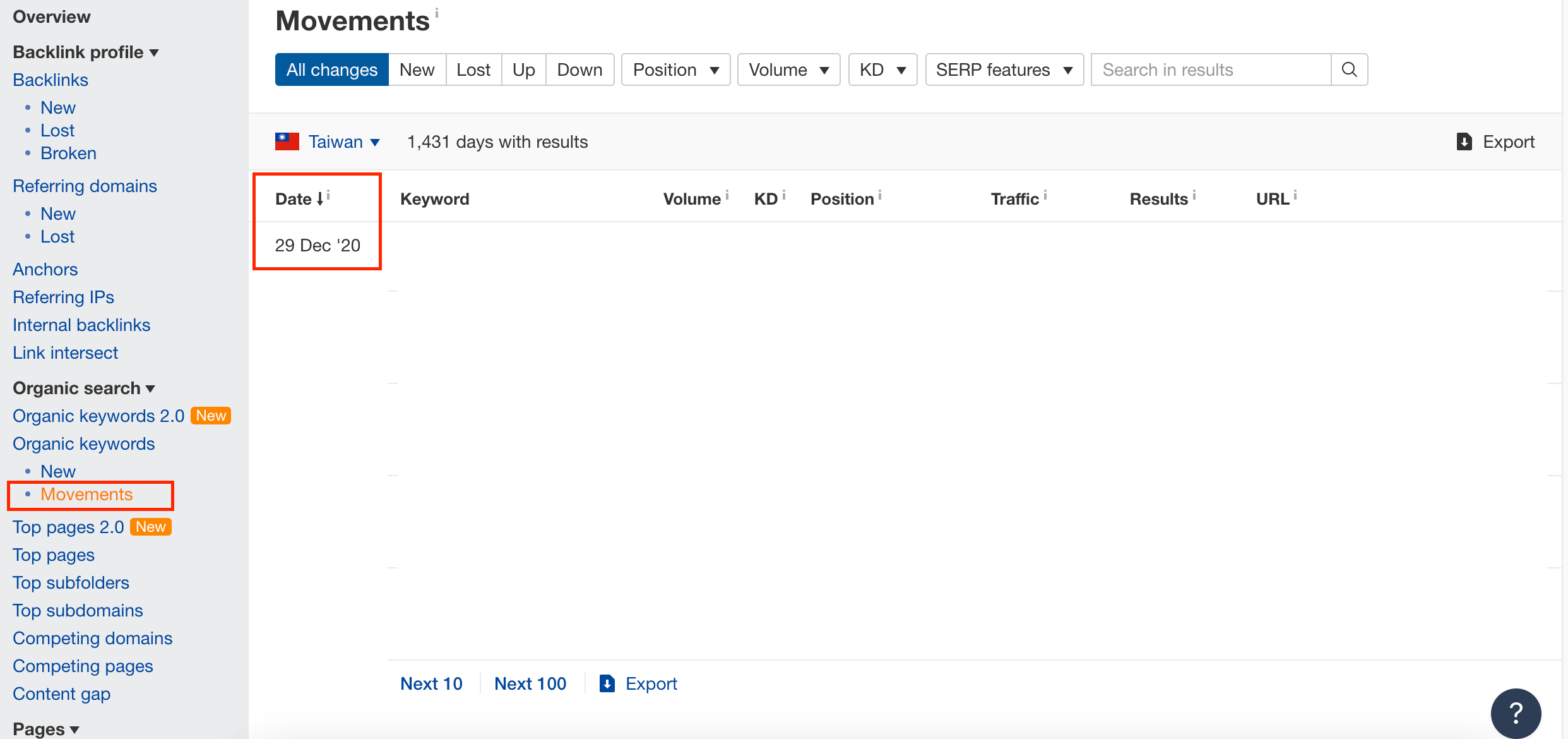1568x739 pixels.
Task: Click the Traffic column header
Action: pyautogui.click(x=1014, y=199)
